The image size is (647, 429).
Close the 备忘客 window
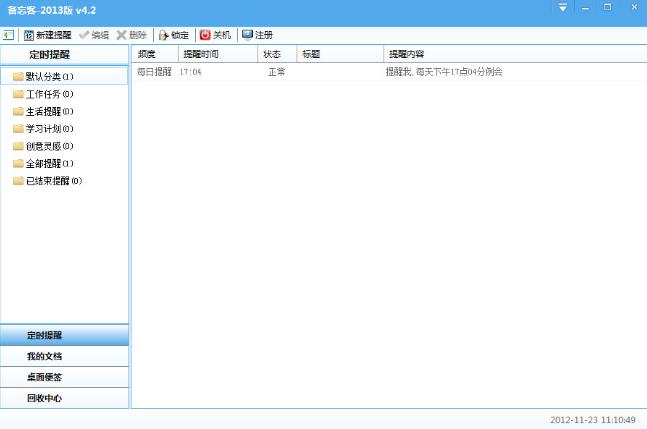[x=634, y=7]
